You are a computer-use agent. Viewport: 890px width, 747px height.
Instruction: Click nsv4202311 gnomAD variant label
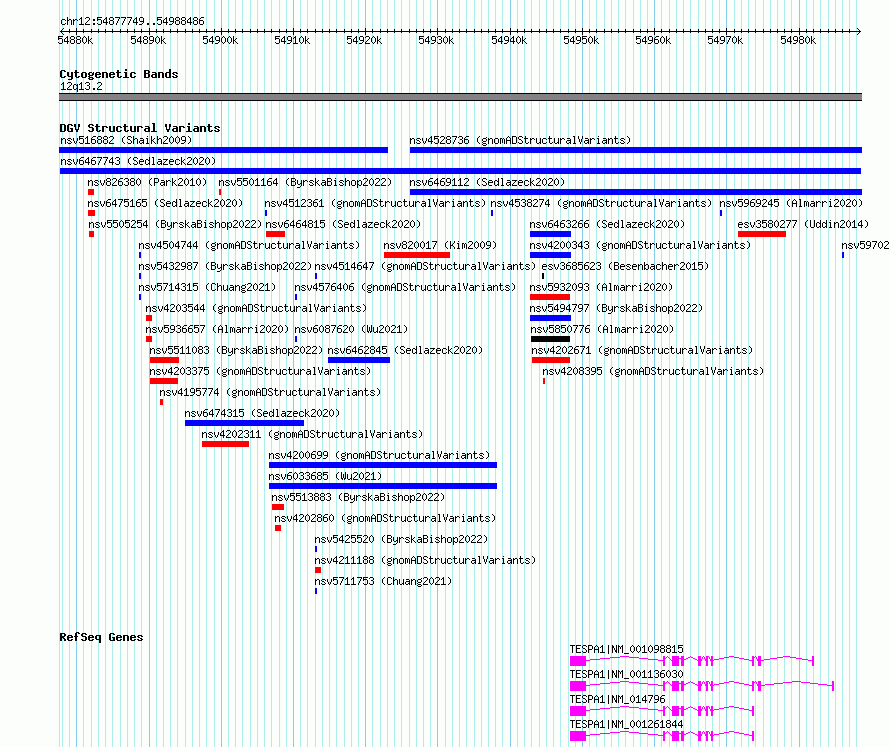pyautogui.click(x=312, y=434)
